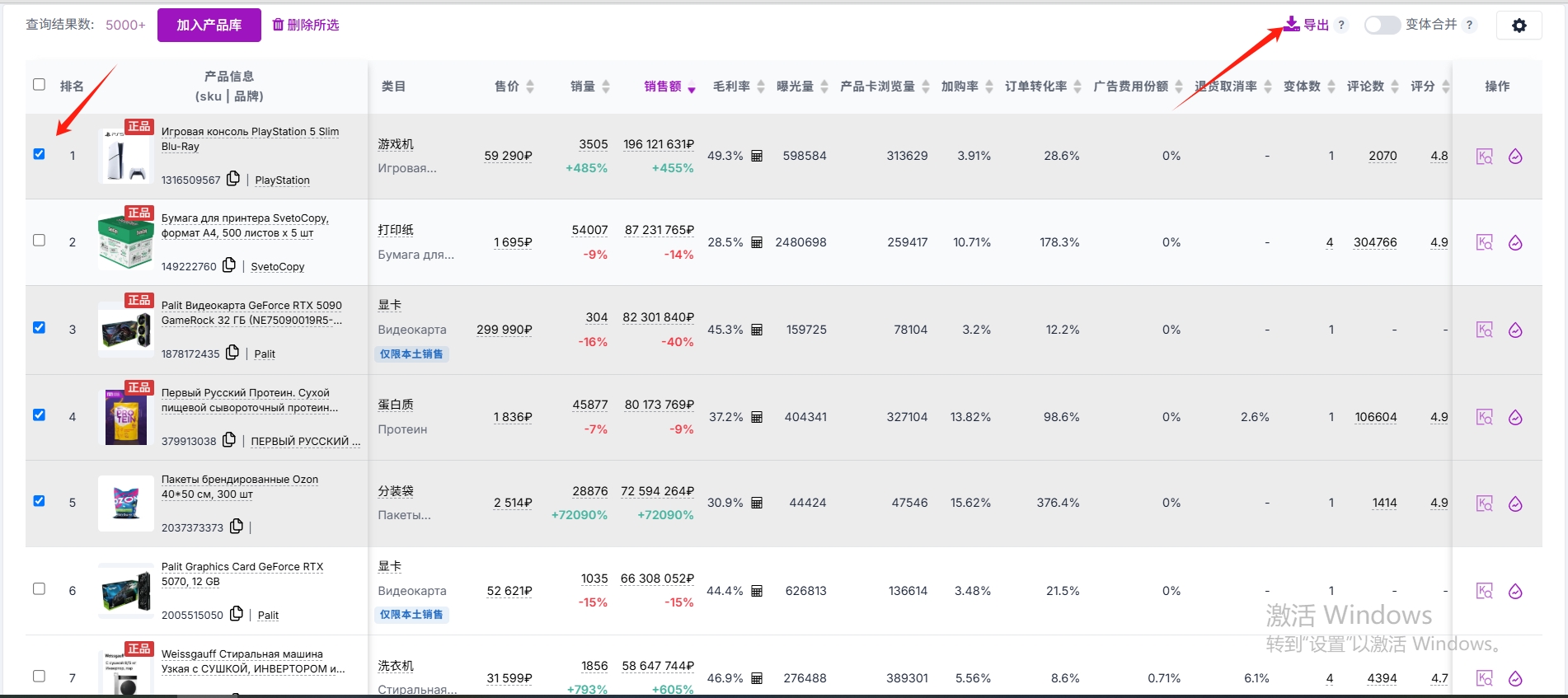Click price 299 990₽

click(505, 330)
